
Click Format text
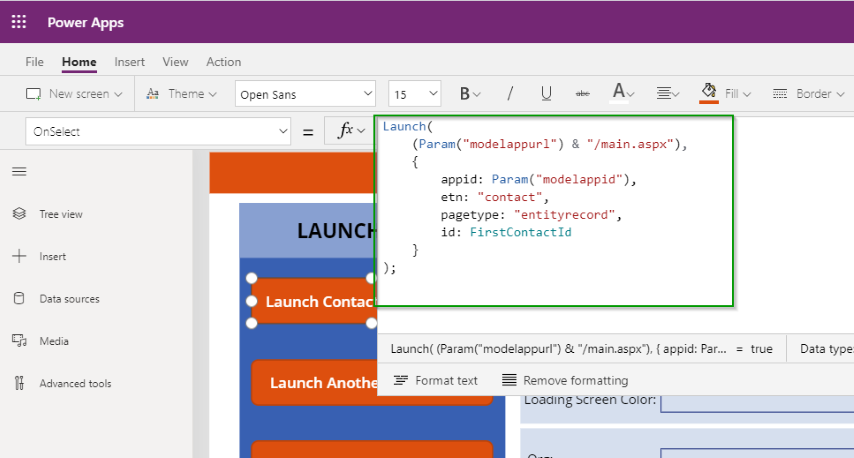coord(435,380)
